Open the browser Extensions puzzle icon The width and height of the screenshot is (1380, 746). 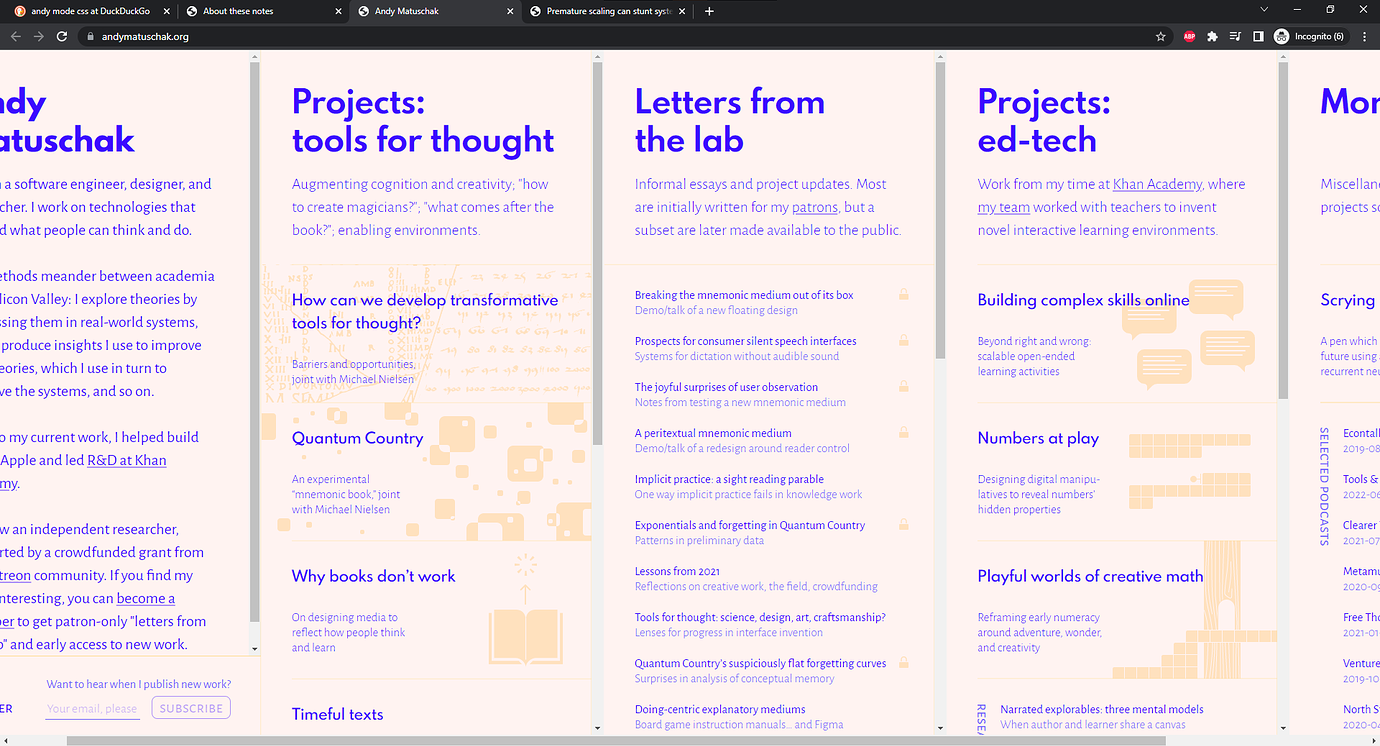(1212, 35)
